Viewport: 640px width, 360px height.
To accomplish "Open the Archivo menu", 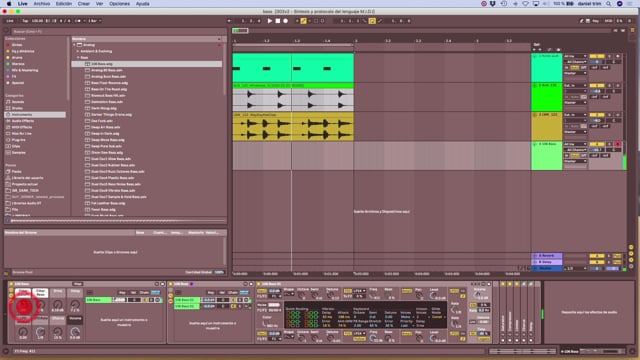I will [x=42, y=4].
